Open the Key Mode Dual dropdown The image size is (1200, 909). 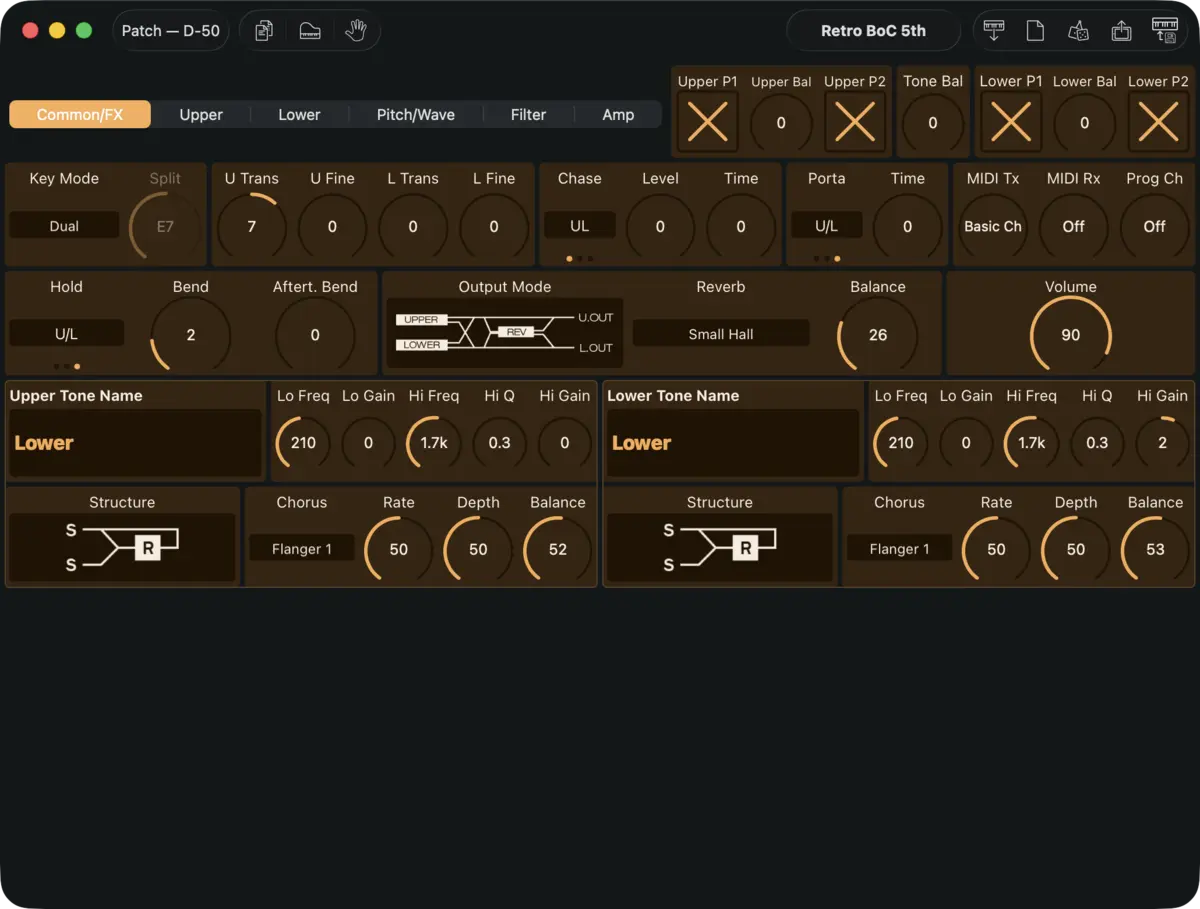point(64,226)
